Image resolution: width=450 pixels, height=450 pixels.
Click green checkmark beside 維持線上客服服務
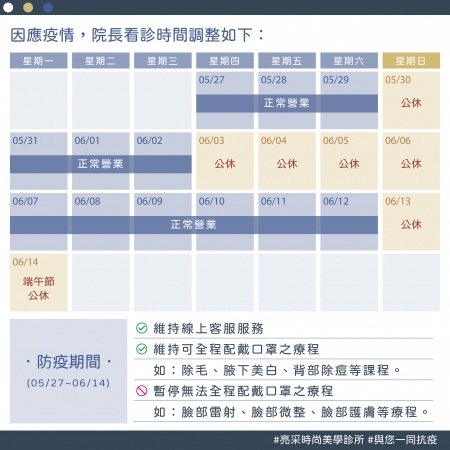(x=142, y=328)
